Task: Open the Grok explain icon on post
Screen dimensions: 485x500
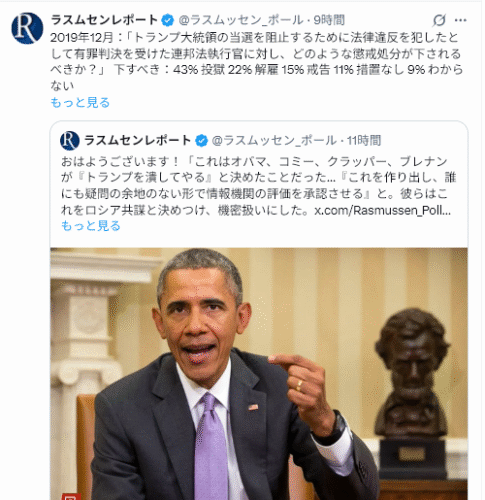Action: click(x=439, y=21)
